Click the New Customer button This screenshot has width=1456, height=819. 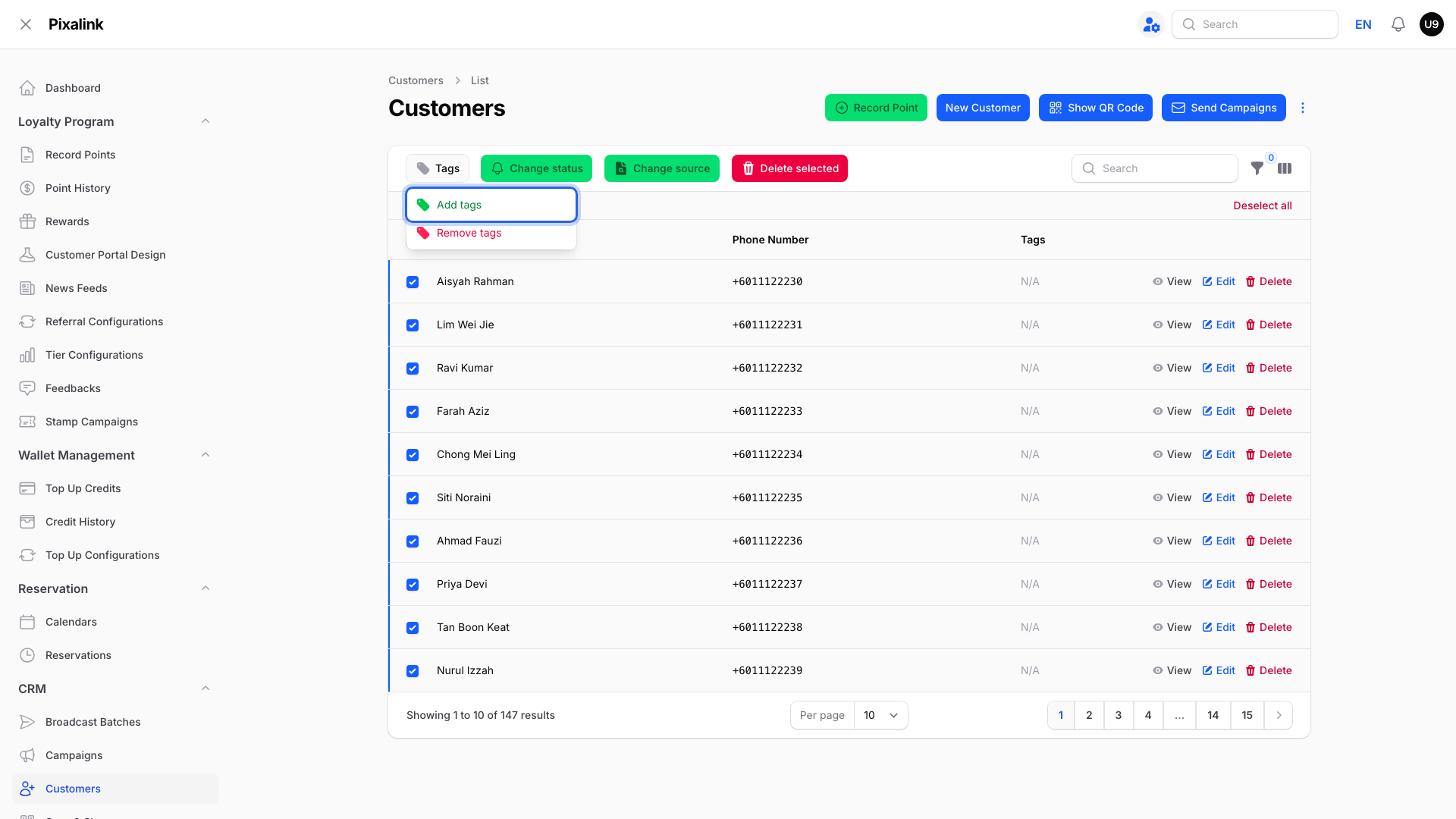983,108
